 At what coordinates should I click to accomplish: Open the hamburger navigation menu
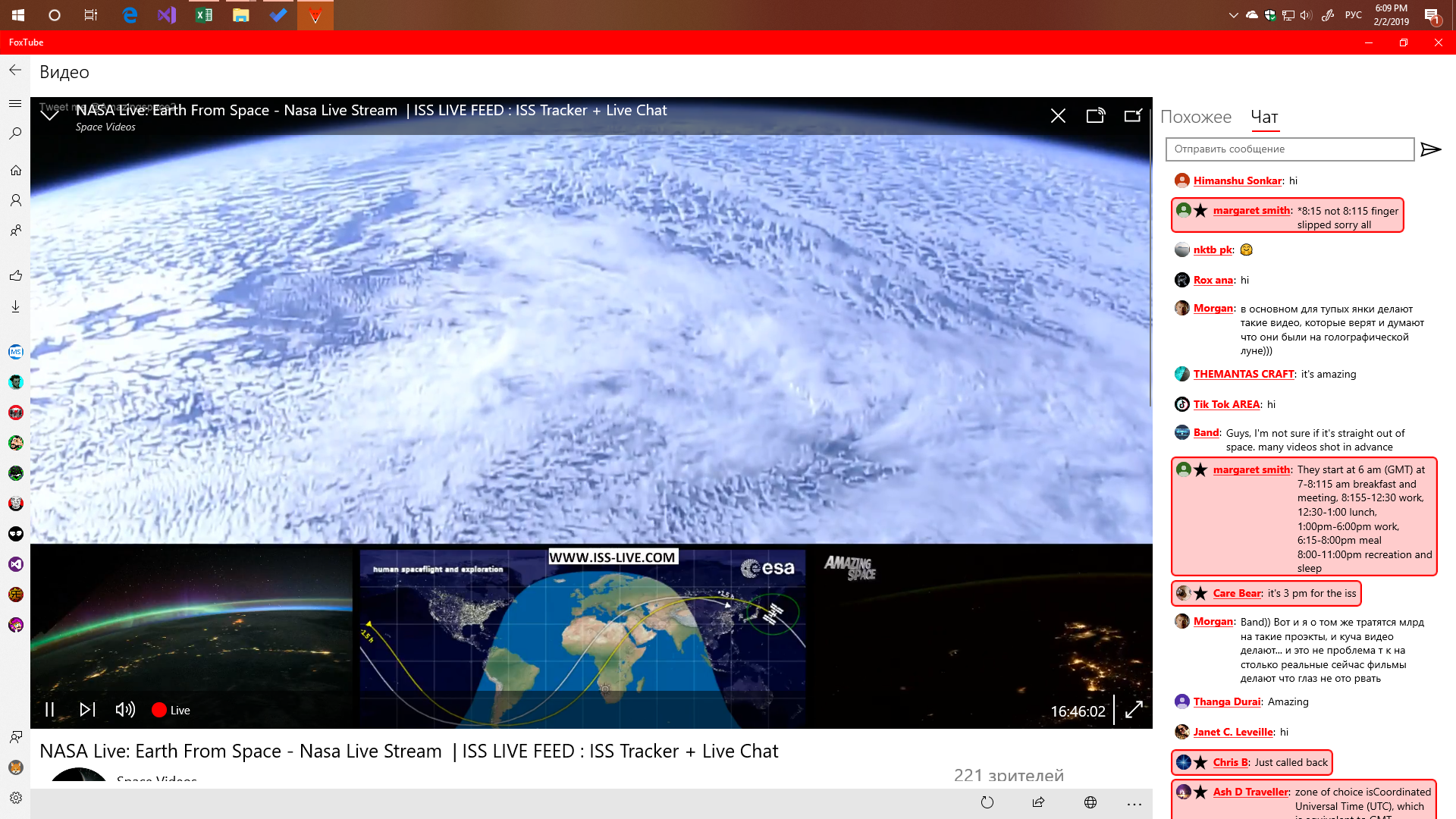(15, 103)
